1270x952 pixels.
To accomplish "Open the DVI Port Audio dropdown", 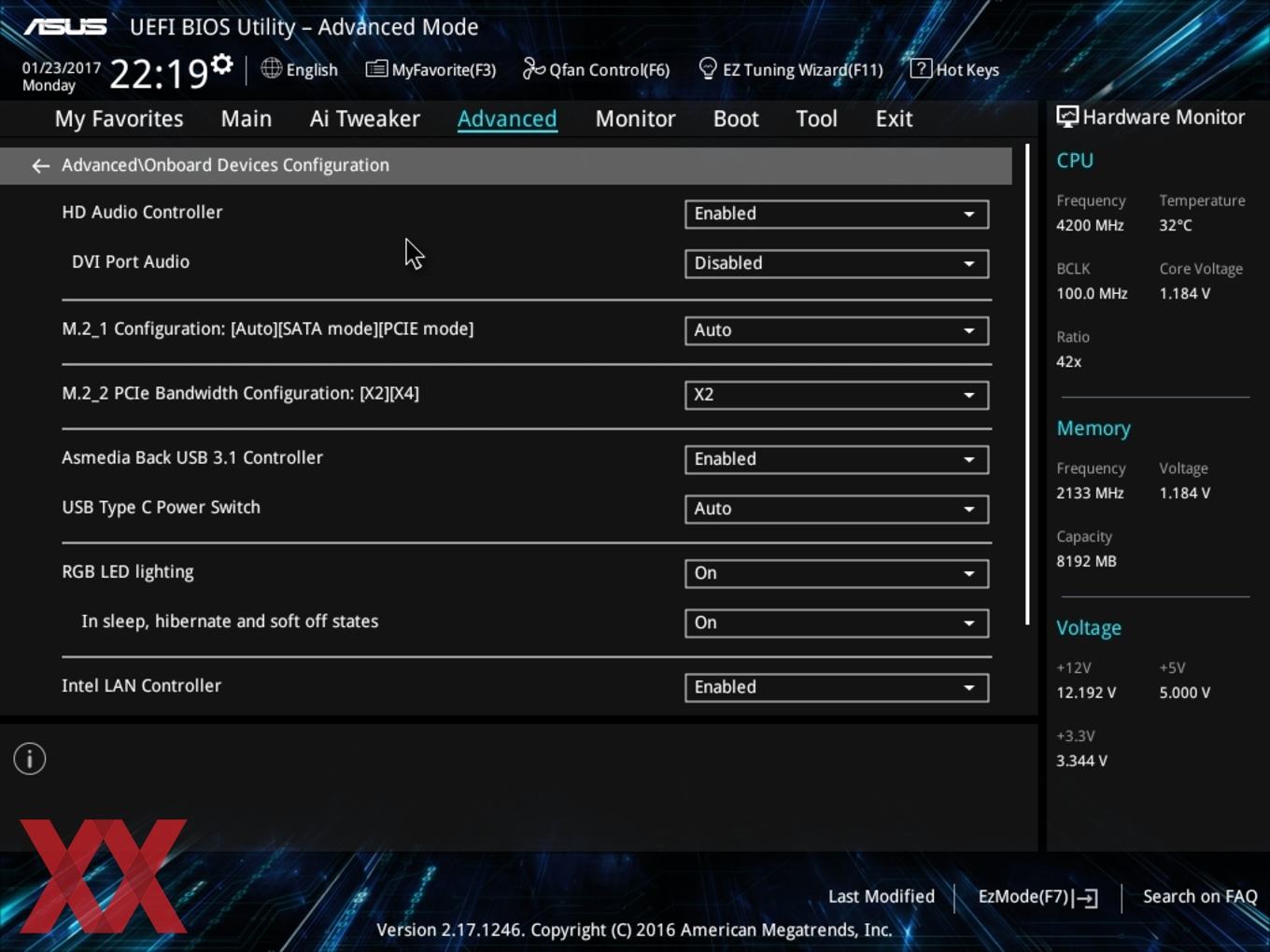I will (837, 263).
